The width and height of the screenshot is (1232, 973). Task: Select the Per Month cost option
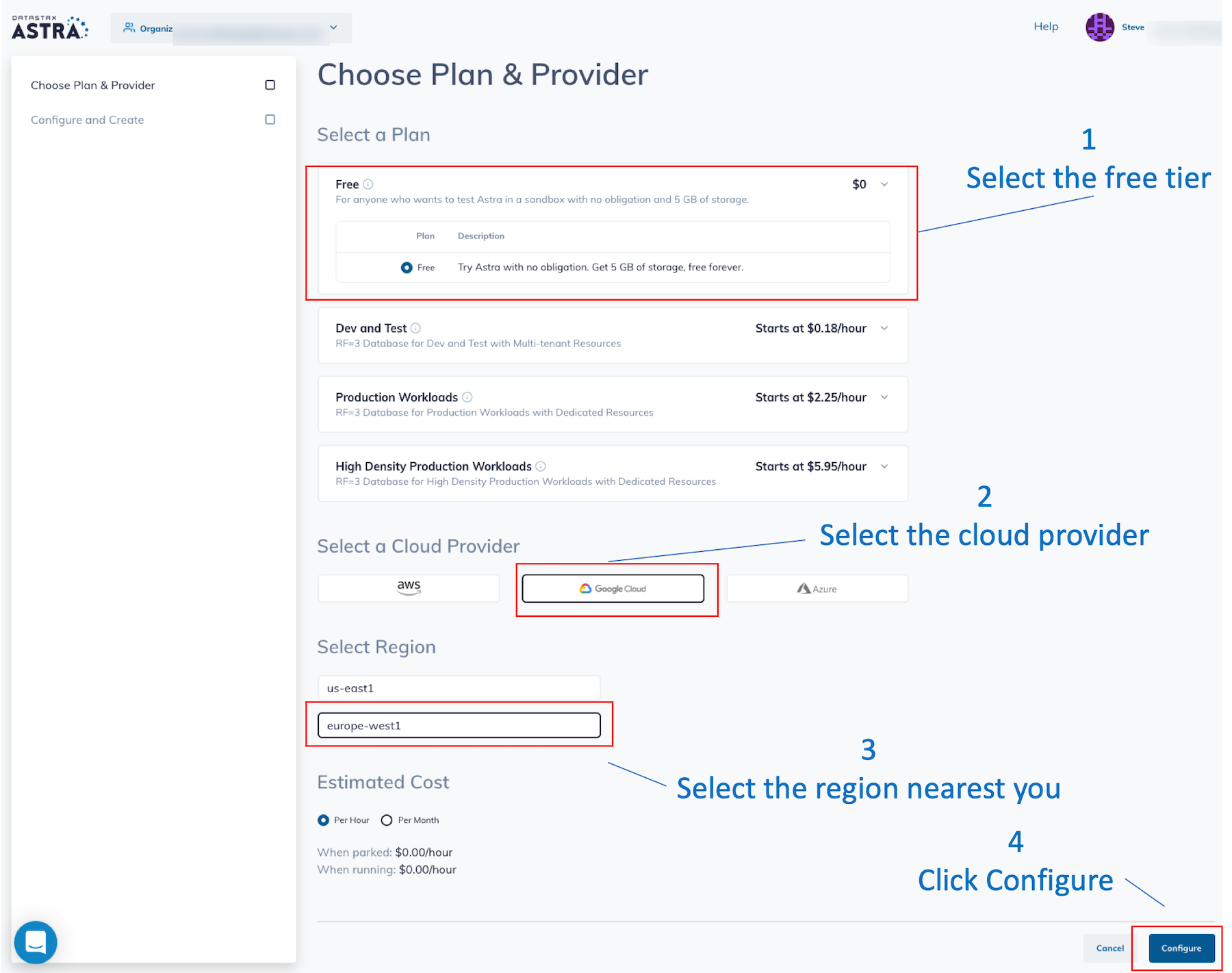click(x=387, y=820)
